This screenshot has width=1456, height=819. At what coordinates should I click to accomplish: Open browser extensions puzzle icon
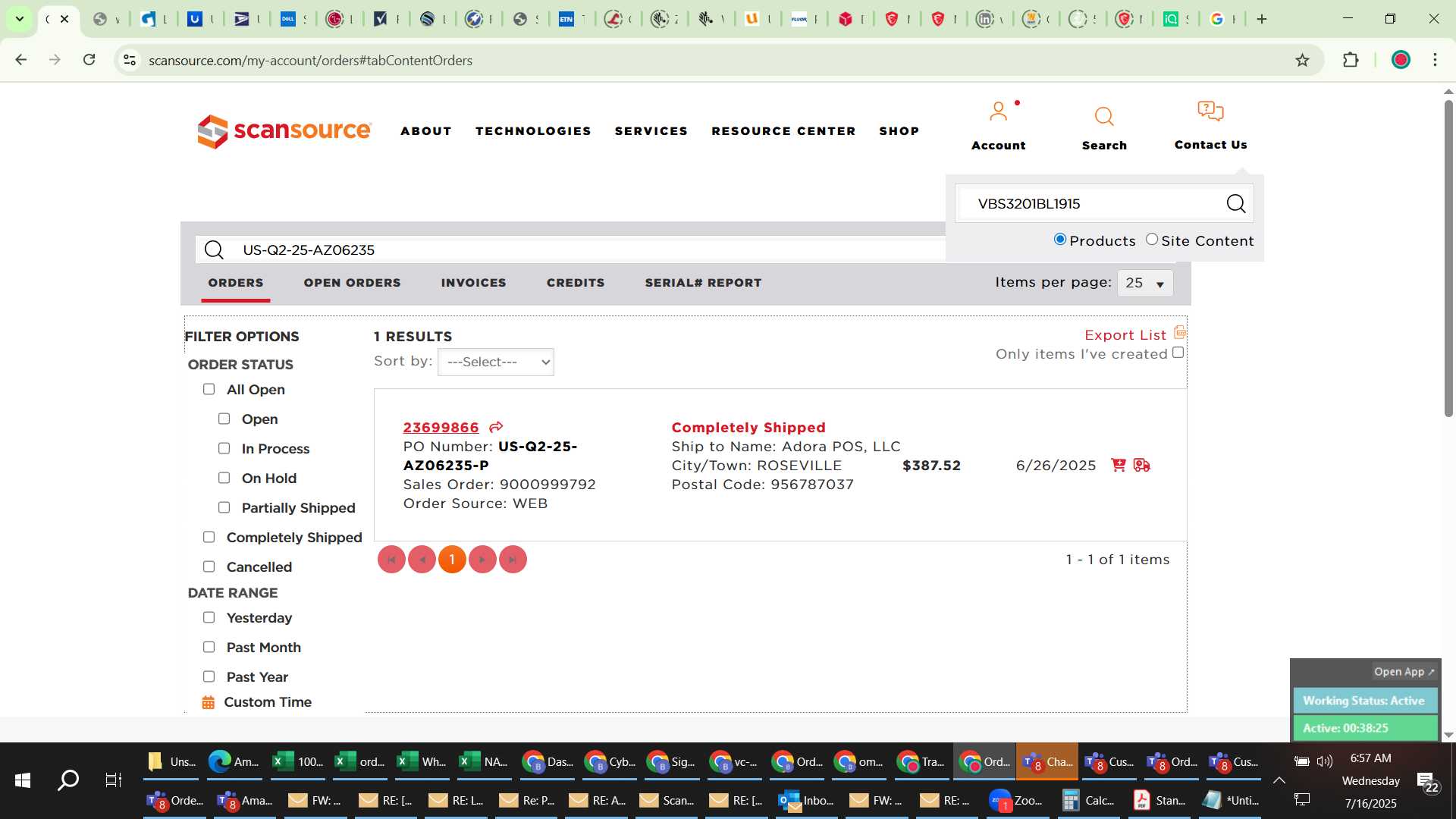coord(1351,60)
